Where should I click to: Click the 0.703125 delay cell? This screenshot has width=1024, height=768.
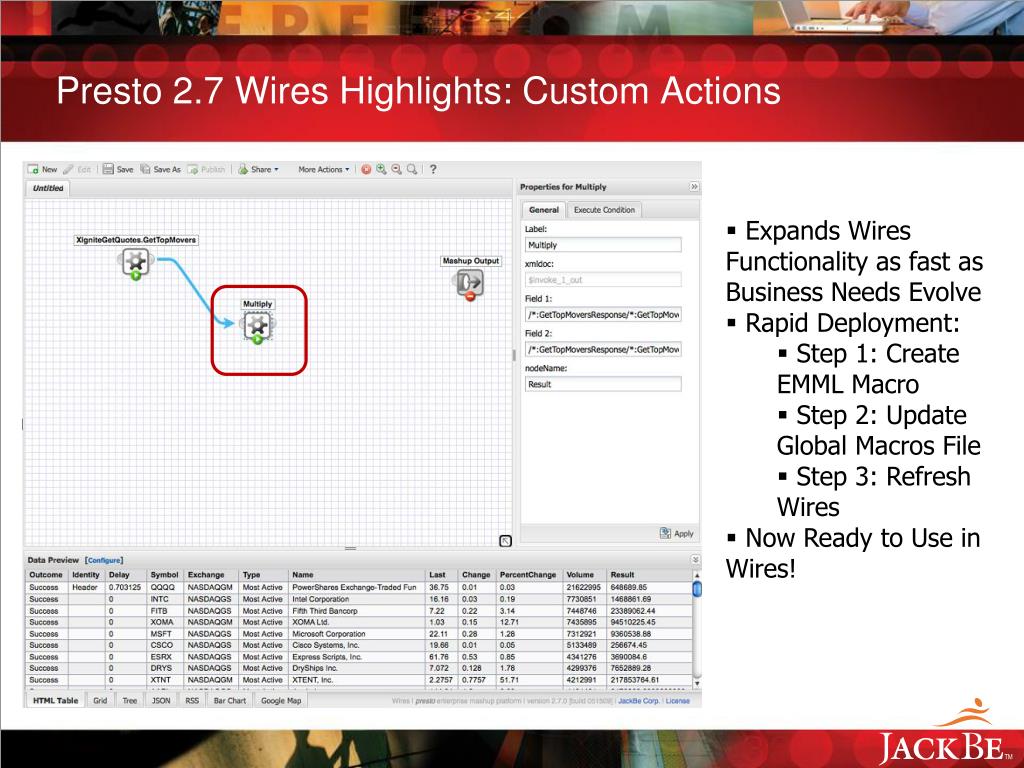[125, 587]
